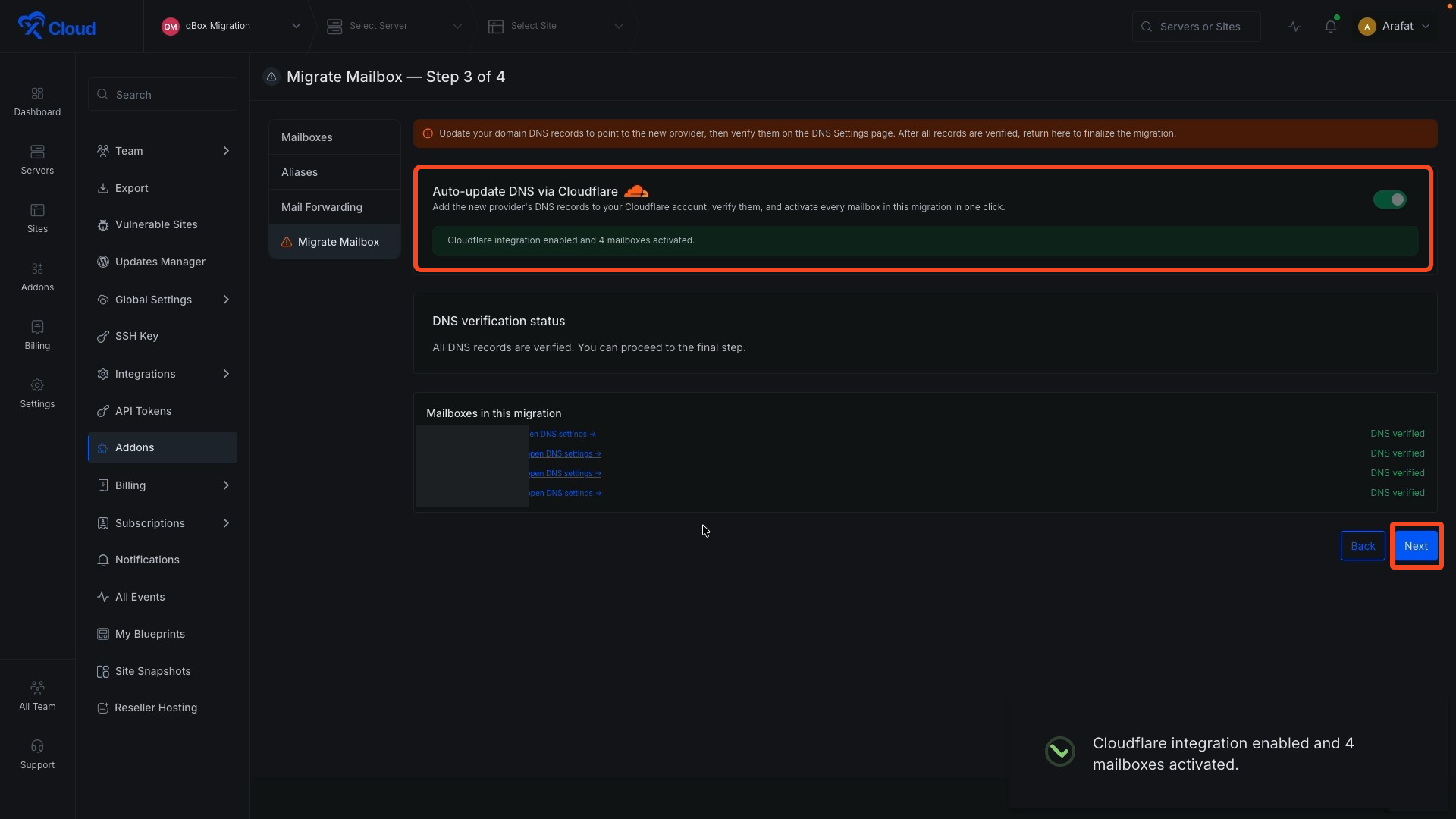
Task: Click the page title icon beside Migrate Mailbox
Action: (x=271, y=77)
